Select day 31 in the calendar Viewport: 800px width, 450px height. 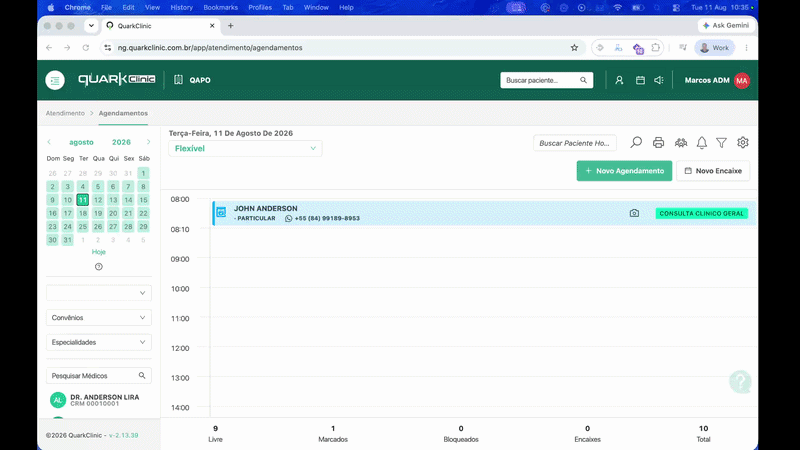[67, 240]
